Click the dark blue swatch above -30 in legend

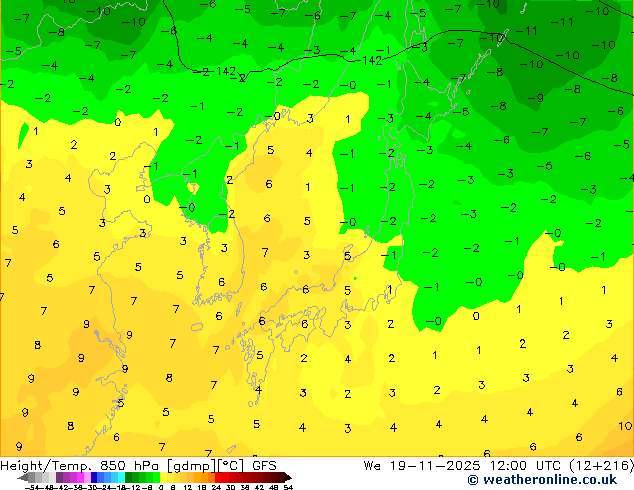pyautogui.click(x=94, y=477)
